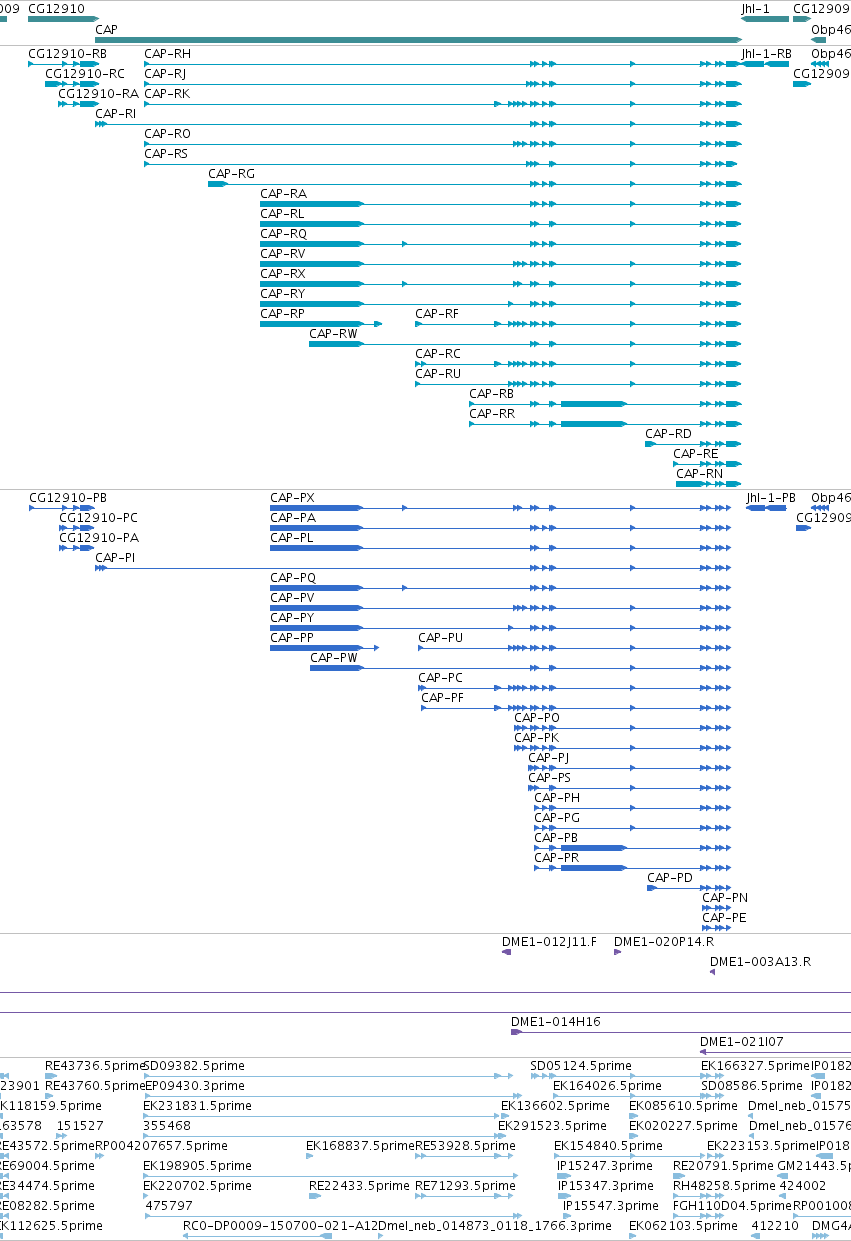Select transcript CAP-RW
This screenshot has width=851, height=1241.
point(525,344)
